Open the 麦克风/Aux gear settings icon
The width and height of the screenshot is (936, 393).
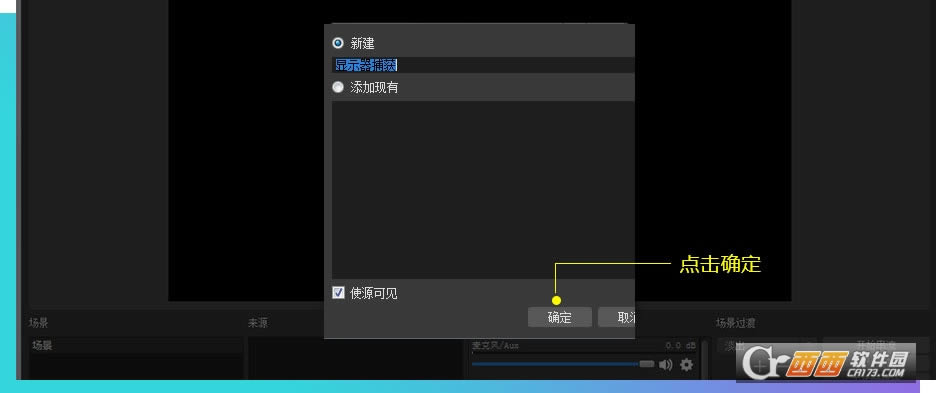(x=686, y=364)
